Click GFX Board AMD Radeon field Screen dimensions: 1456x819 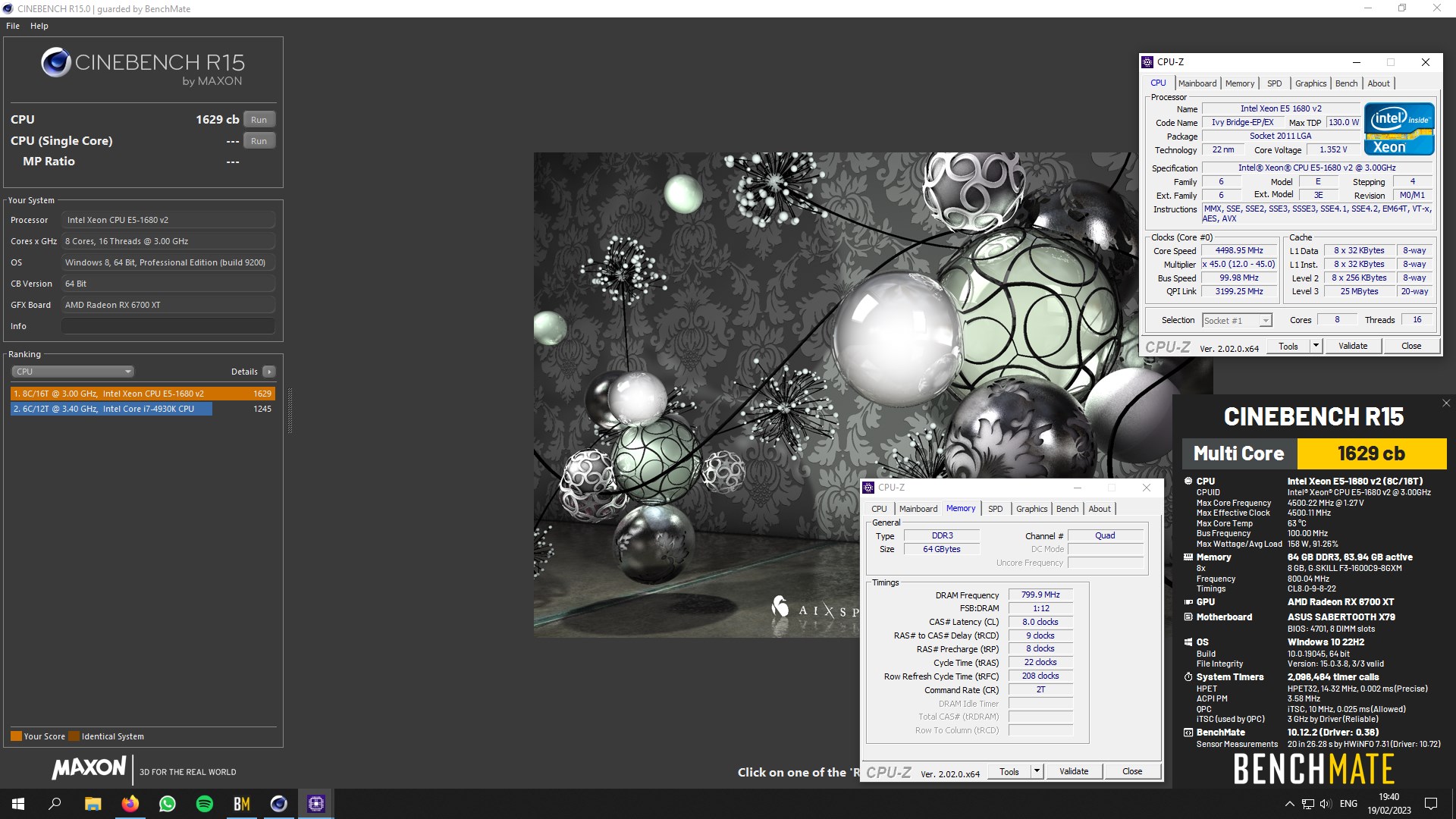tap(168, 305)
